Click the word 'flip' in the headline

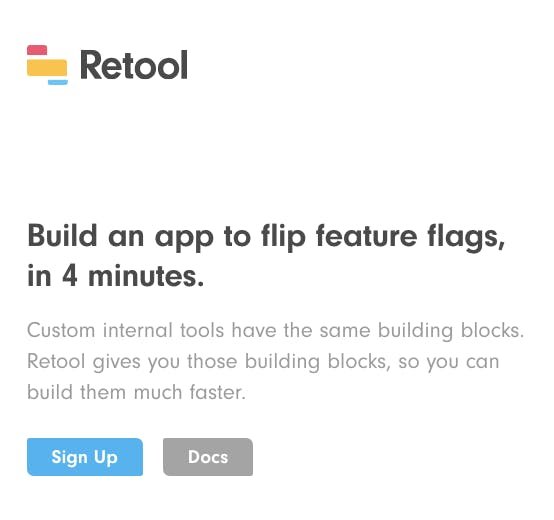pyautogui.click(x=283, y=237)
